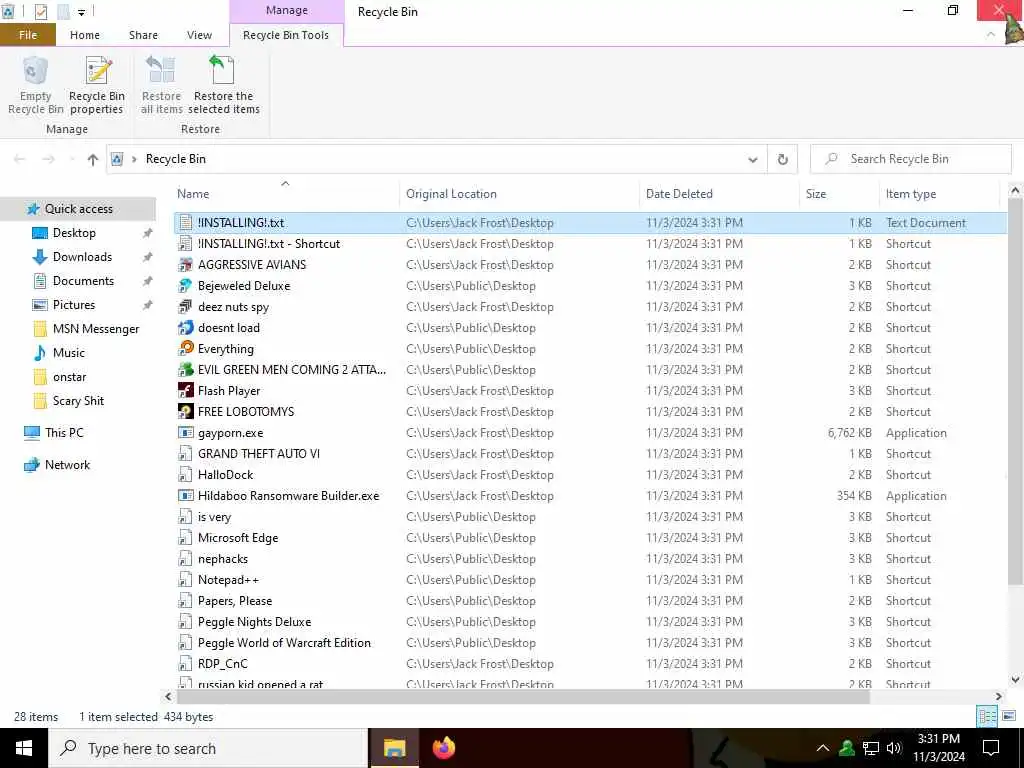This screenshot has width=1024, height=768.
Task: Open the notification center
Action: [991, 748]
